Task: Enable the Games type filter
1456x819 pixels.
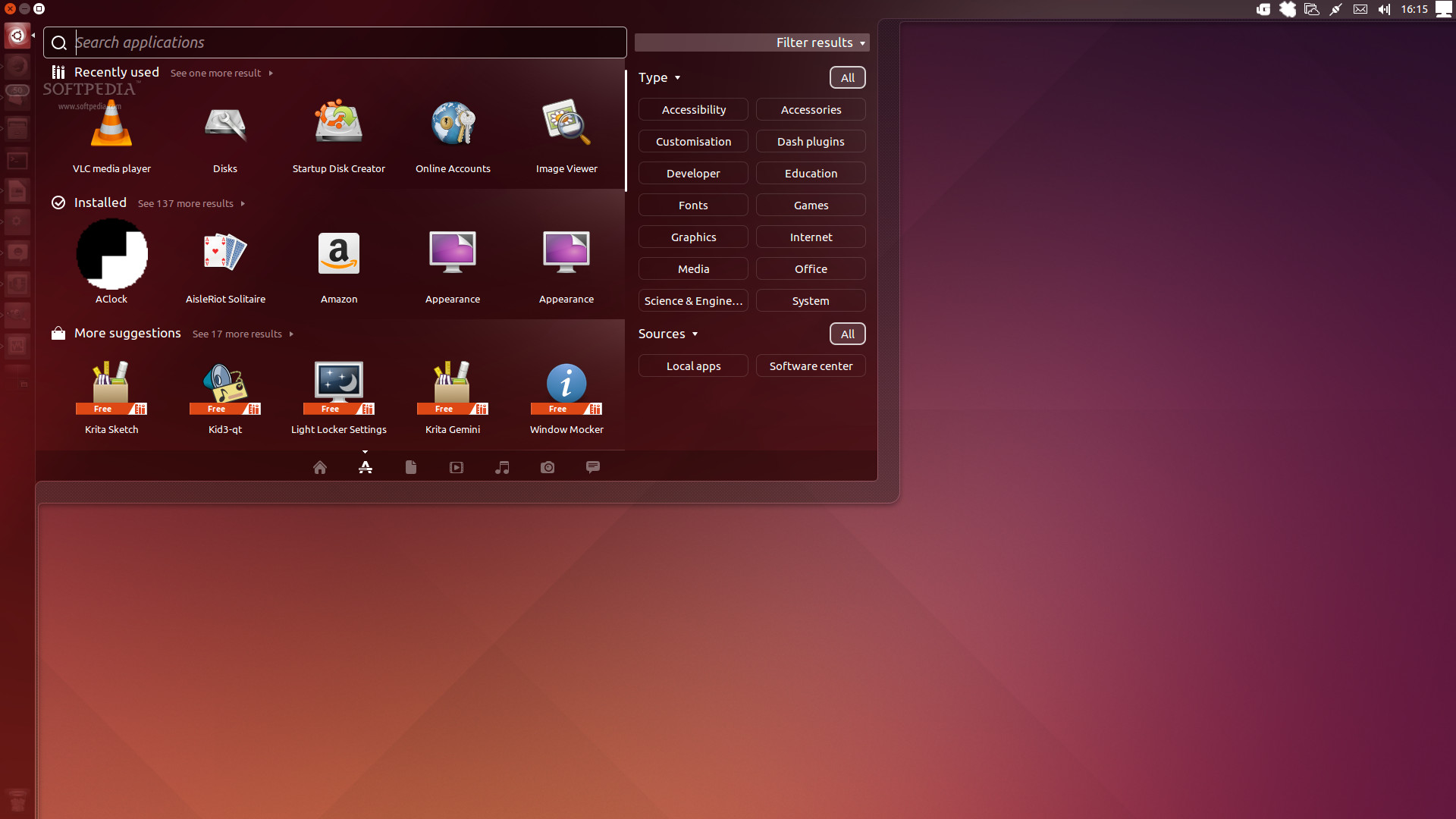Action: click(x=811, y=205)
